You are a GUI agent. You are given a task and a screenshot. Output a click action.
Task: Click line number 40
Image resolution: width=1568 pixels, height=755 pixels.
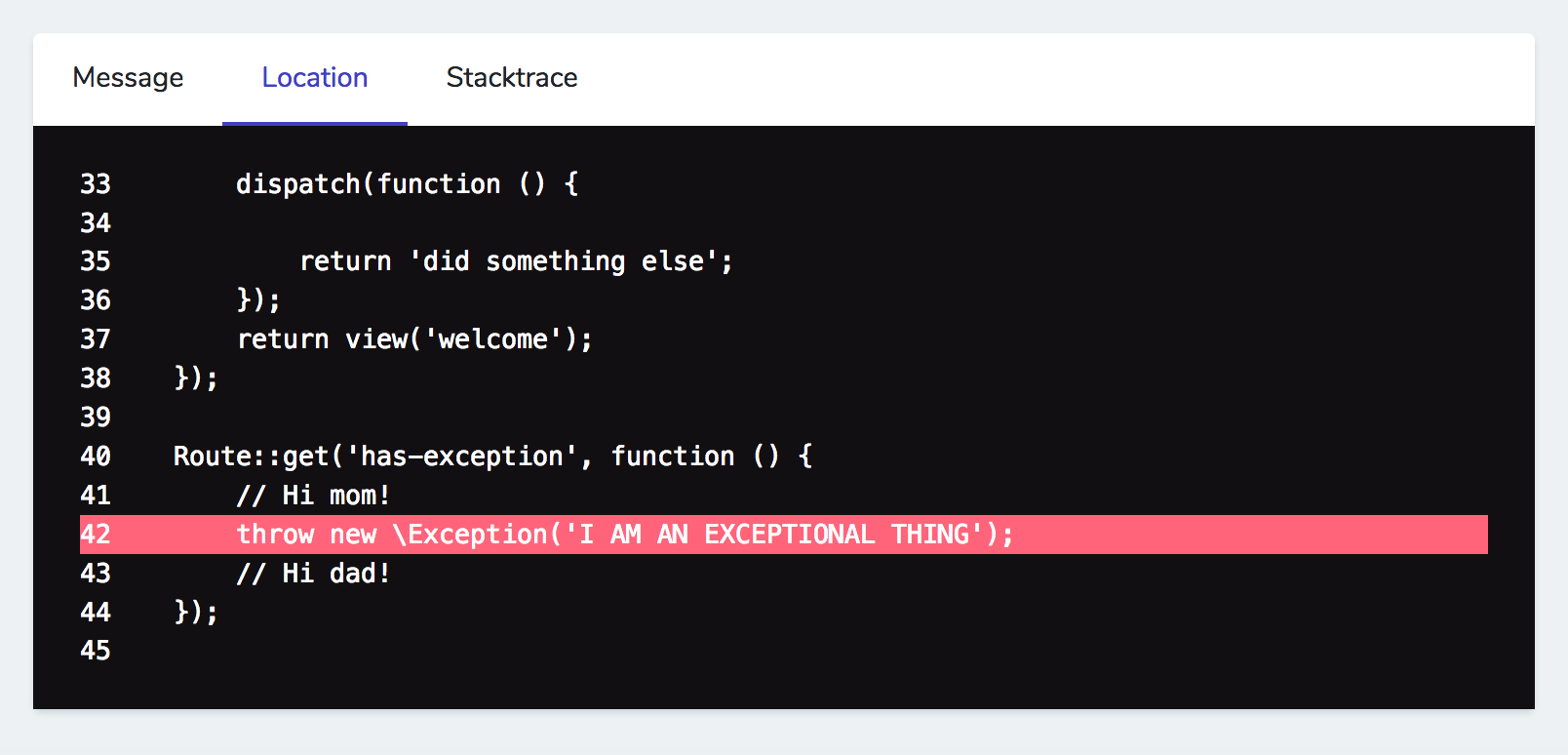96,457
